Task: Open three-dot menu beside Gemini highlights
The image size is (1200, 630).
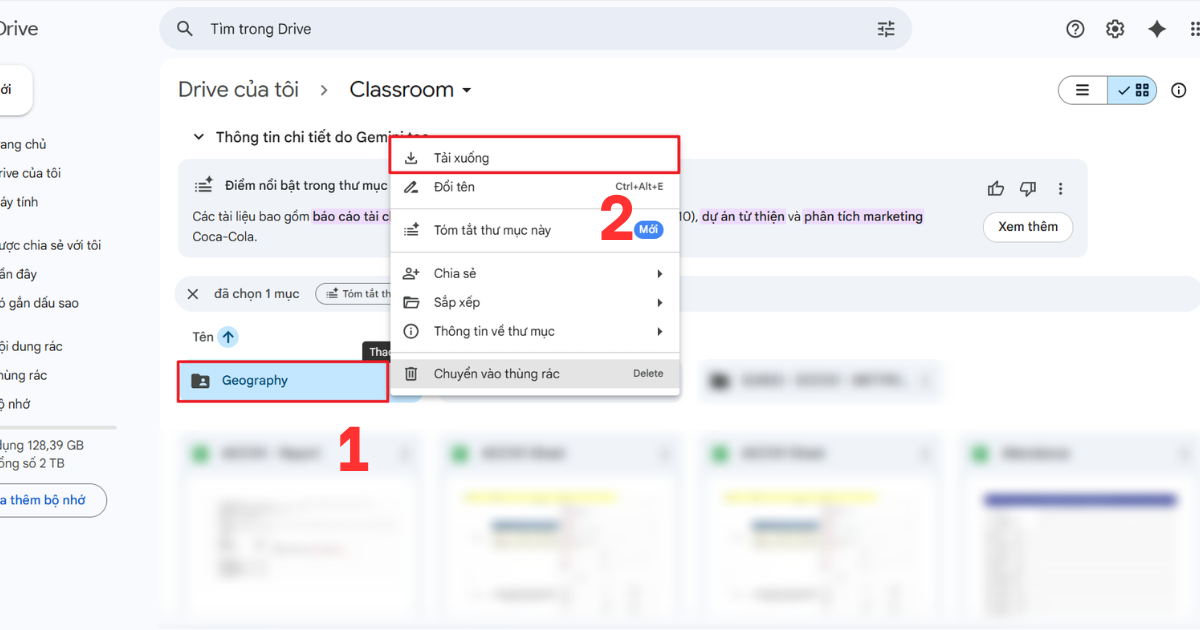Action: tap(1061, 188)
